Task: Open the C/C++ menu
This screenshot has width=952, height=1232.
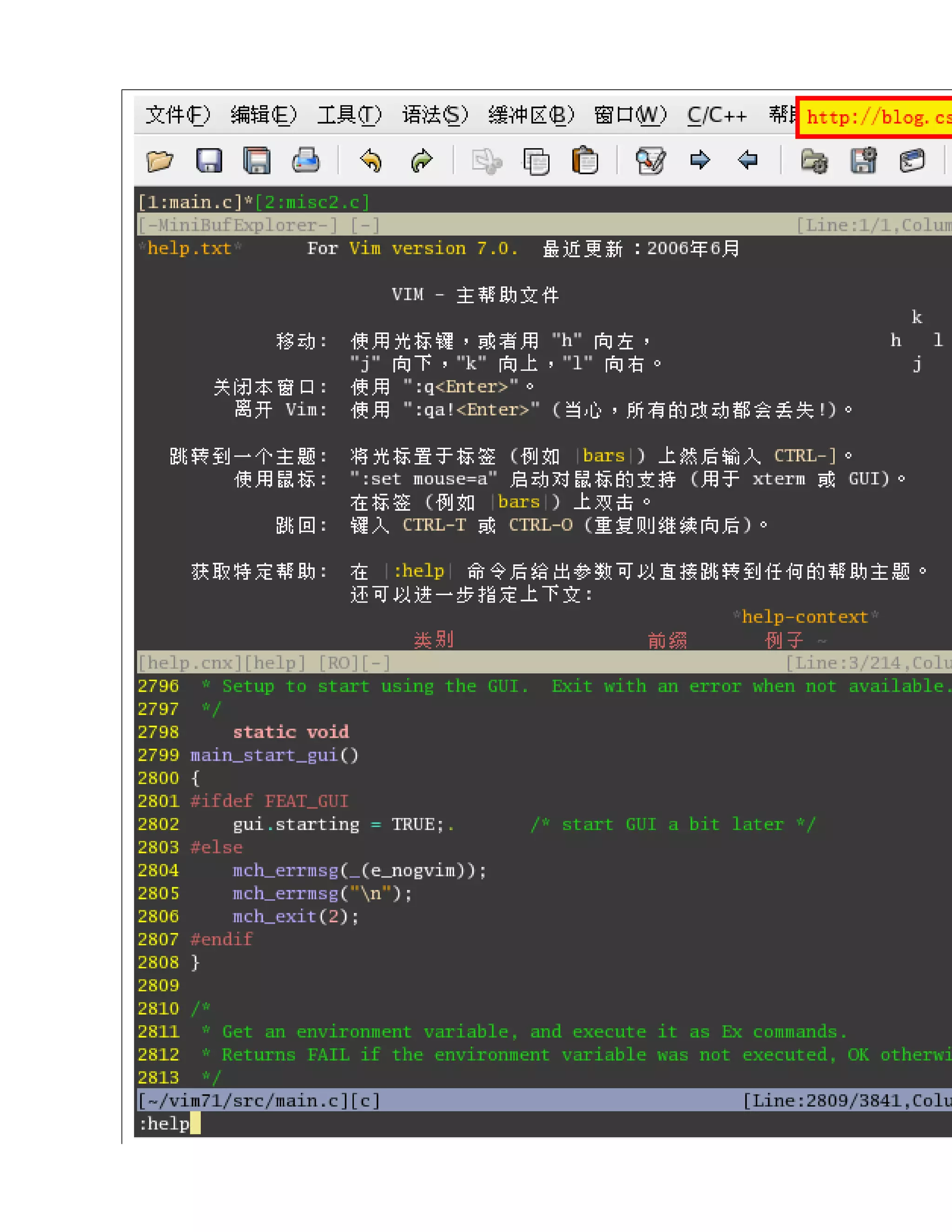Action: coord(717,115)
